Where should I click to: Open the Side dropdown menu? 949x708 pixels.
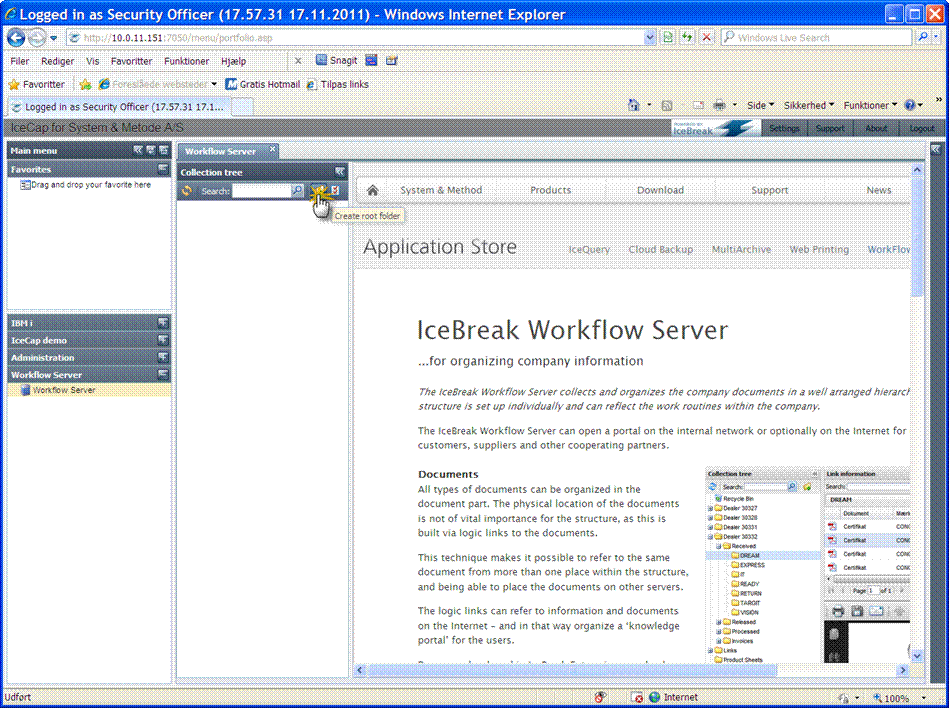point(760,105)
